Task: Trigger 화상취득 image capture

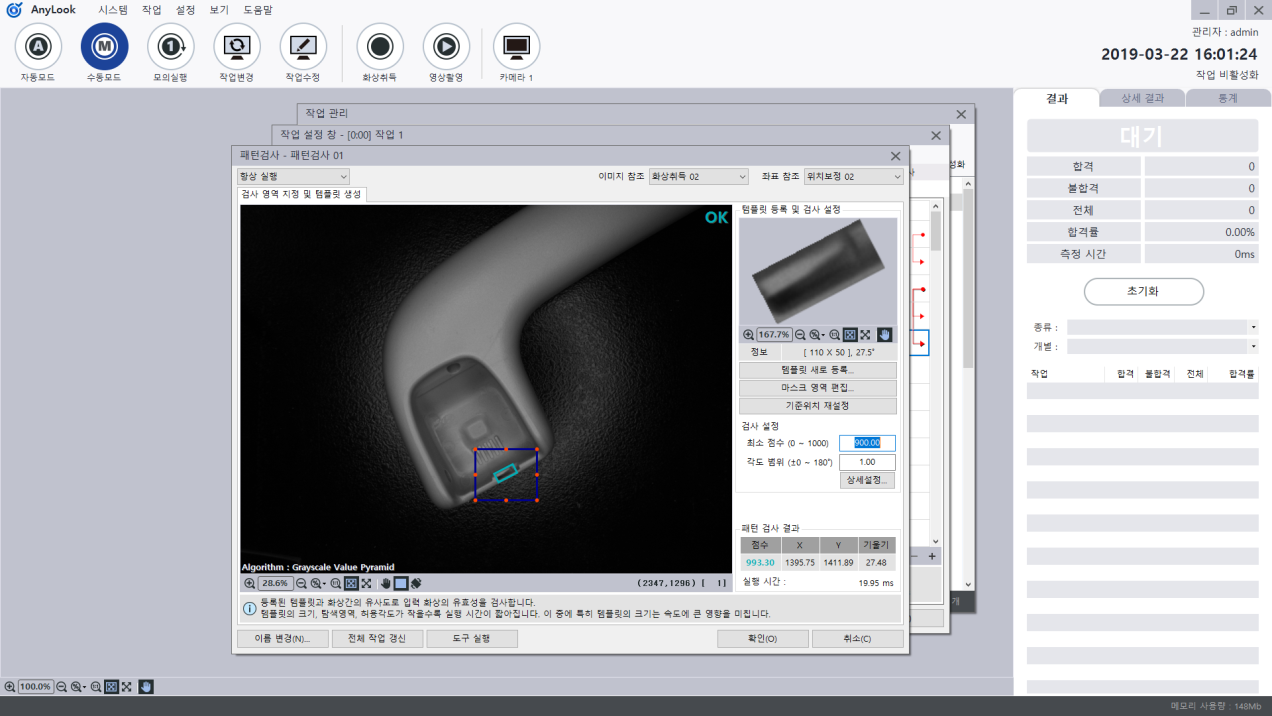Action: tap(380, 47)
